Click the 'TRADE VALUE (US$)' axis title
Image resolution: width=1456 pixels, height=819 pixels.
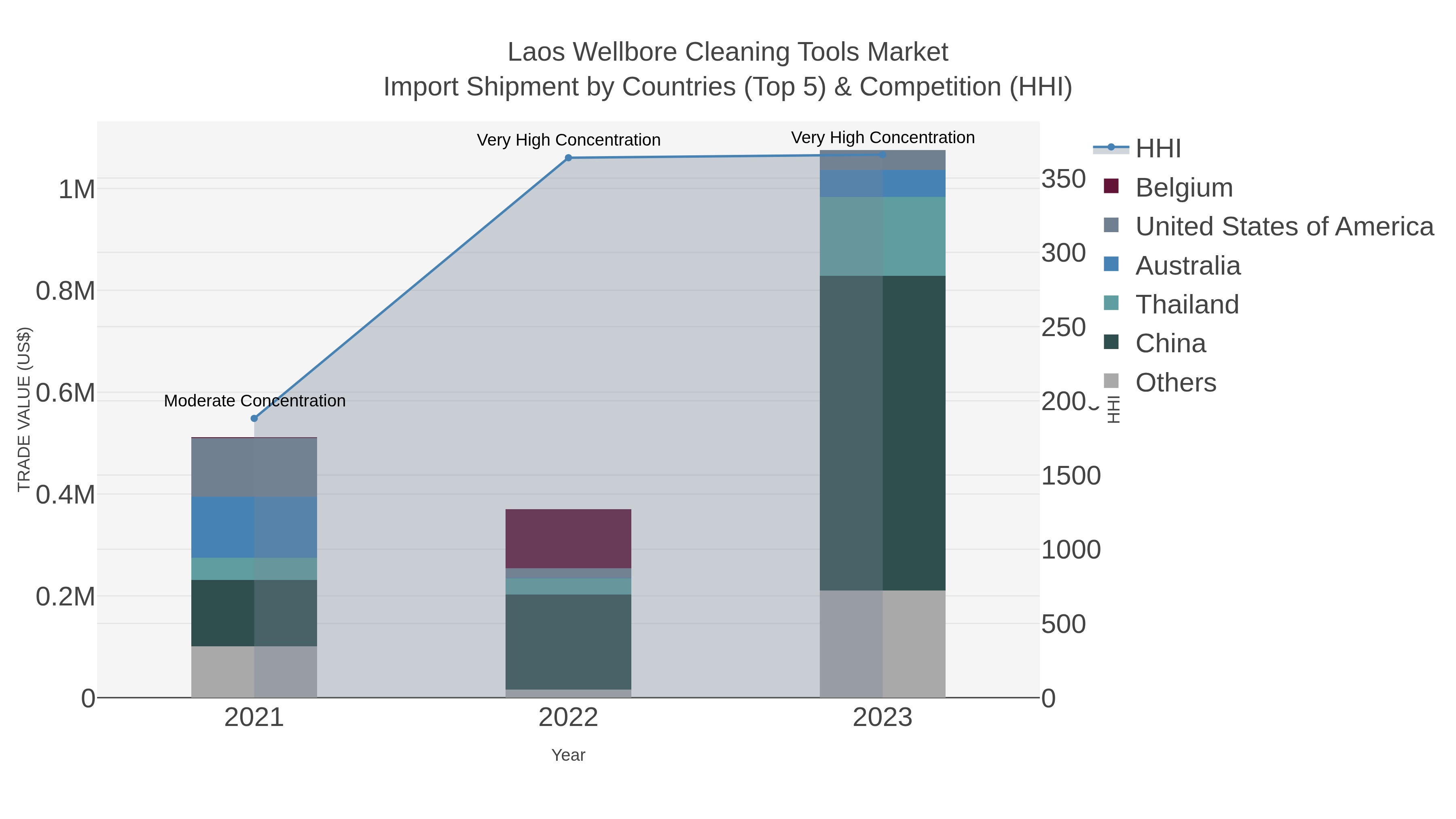point(24,409)
